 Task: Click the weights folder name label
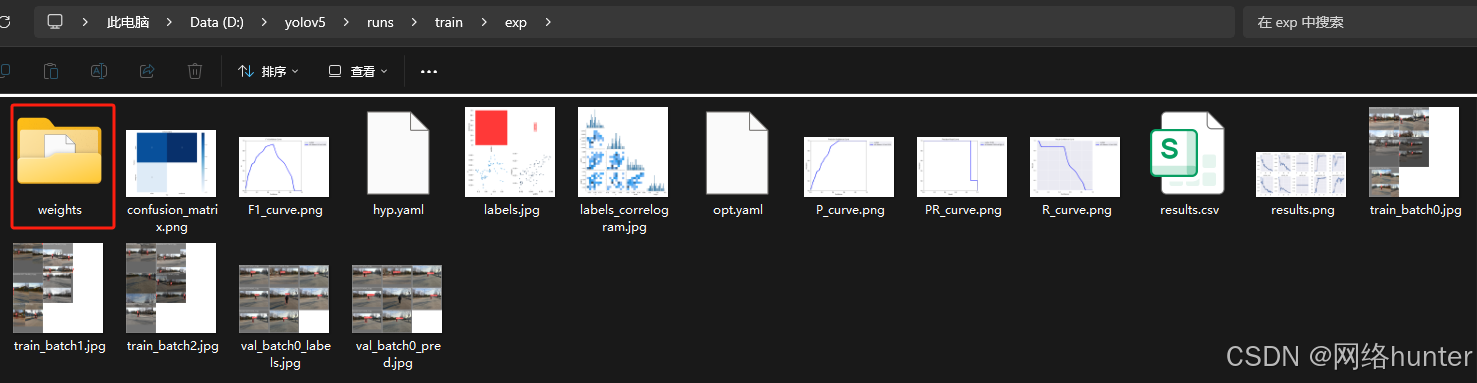60,210
